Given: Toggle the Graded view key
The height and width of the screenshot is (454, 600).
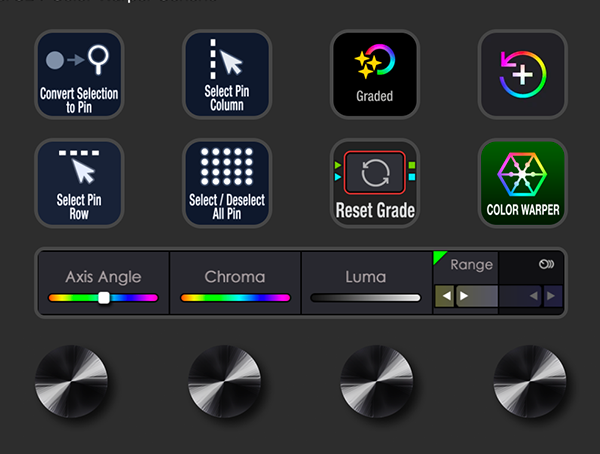Looking at the screenshot, I should (375, 74).
